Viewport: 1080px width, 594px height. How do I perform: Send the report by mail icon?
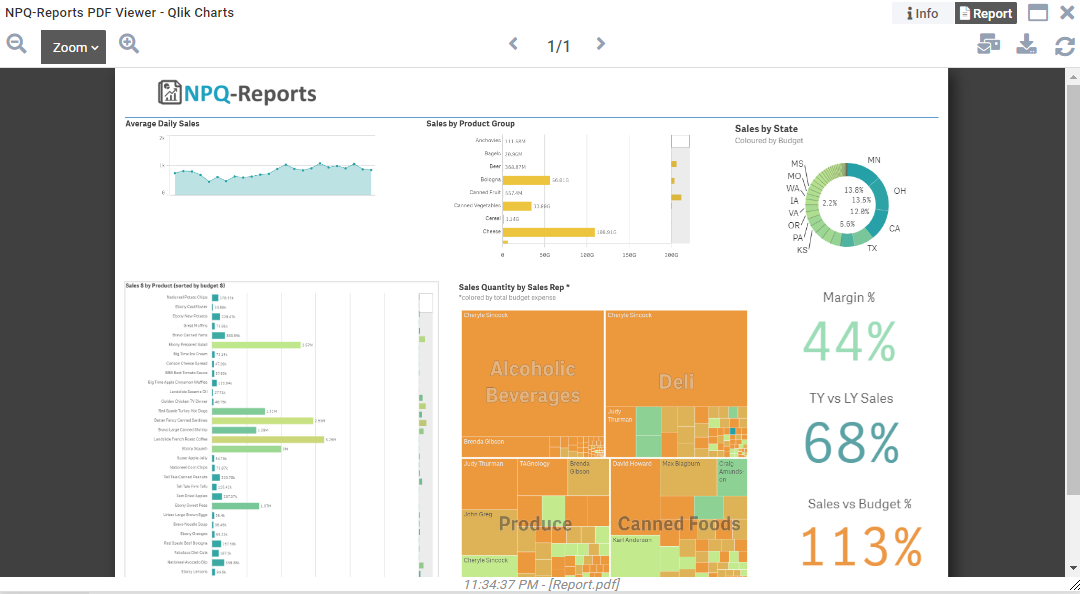[x=988, y=45]
